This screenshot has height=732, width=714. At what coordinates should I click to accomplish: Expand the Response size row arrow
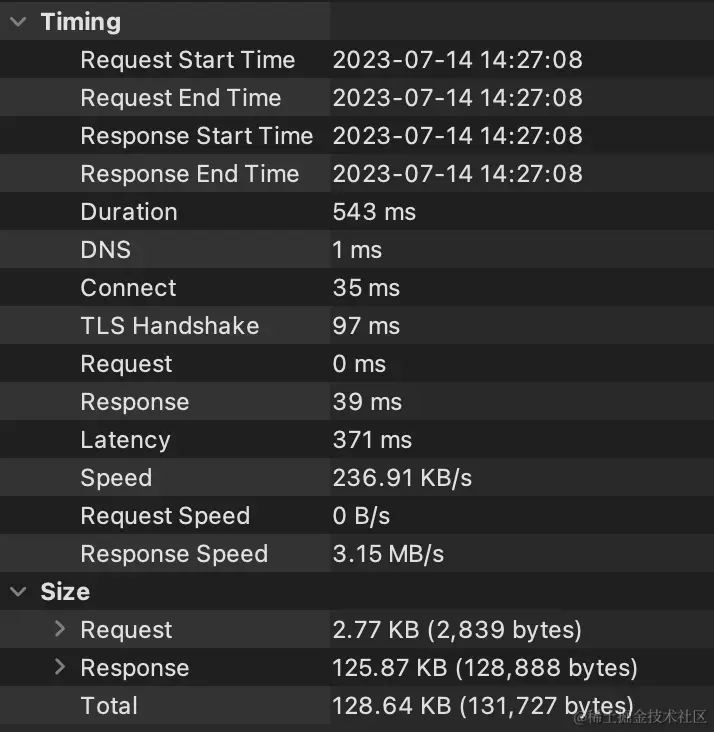coord(59,667)
